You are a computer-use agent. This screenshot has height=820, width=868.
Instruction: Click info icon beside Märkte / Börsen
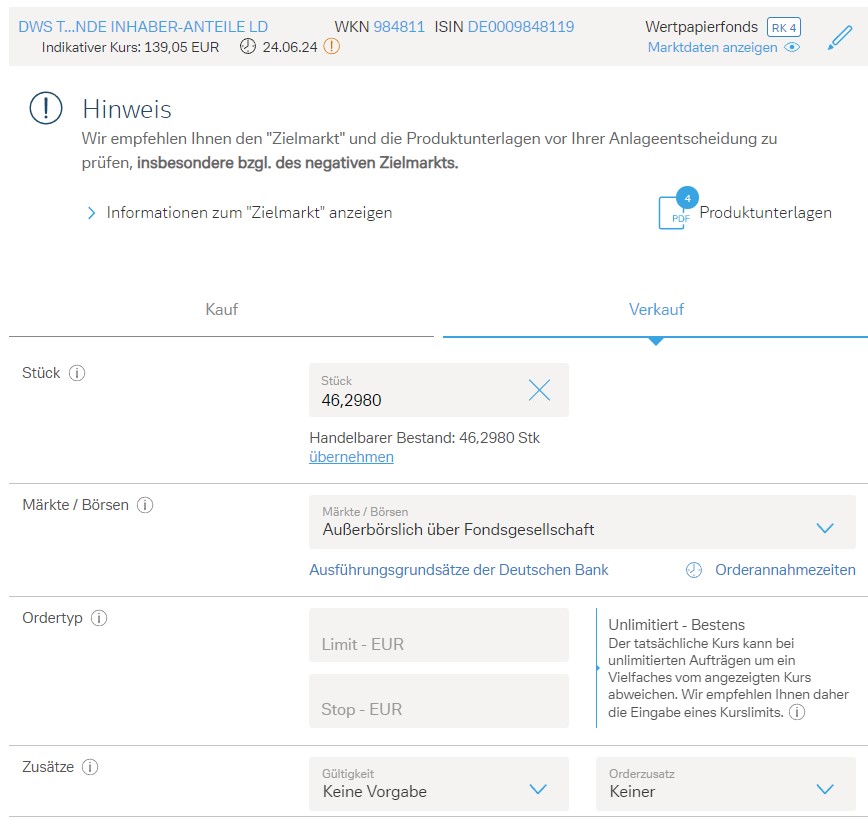click(x=145, y=505)
